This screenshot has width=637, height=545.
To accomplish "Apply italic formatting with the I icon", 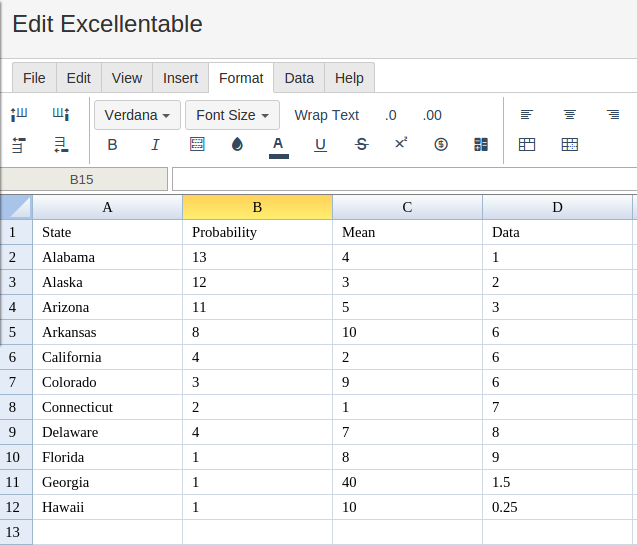I will click(155, 145).
